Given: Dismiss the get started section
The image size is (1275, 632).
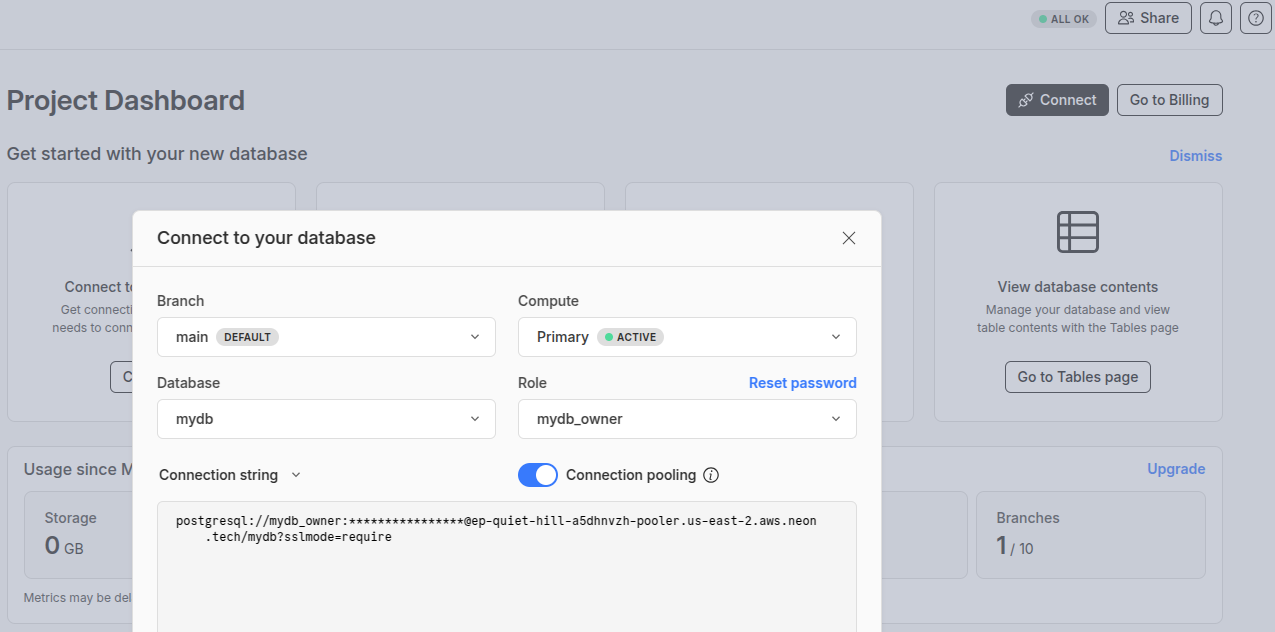Looking at the screenshot, I should (x=1195, y=156).
